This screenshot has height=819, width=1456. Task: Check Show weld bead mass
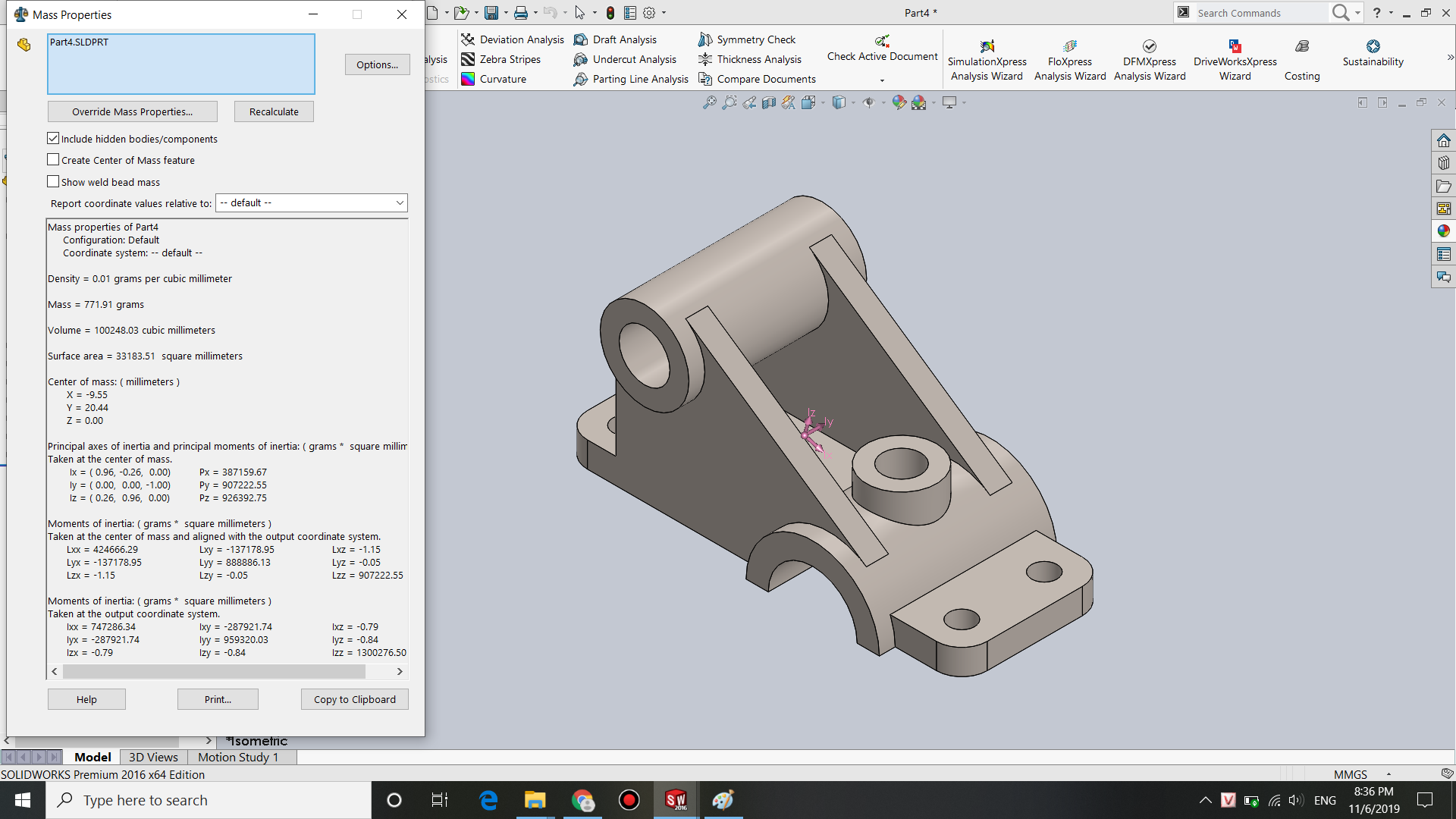pos(53,181)
